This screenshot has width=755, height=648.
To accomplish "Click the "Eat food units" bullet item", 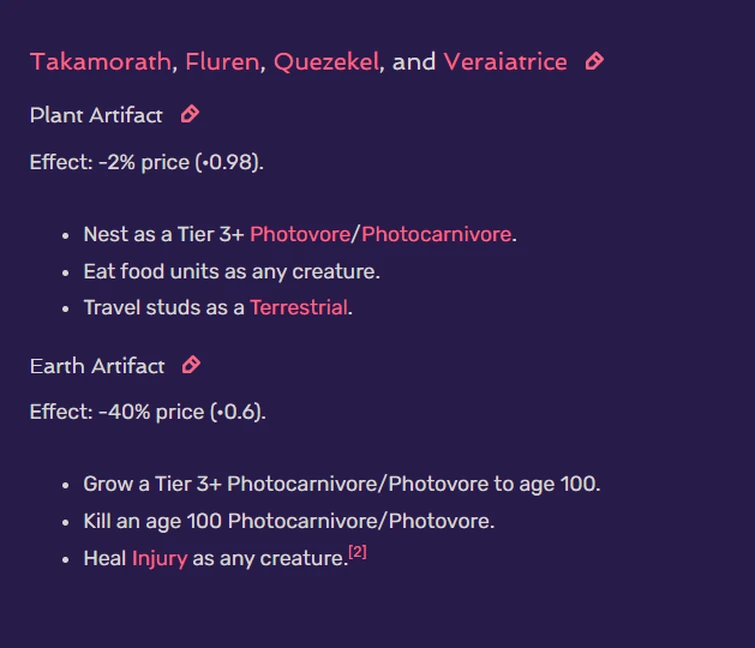I will 232,272.
